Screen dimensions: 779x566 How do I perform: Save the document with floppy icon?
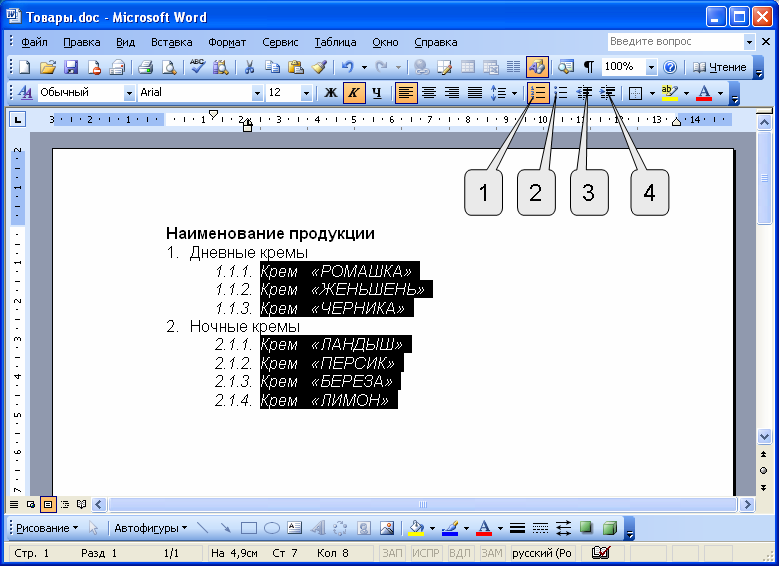(71, 67)
